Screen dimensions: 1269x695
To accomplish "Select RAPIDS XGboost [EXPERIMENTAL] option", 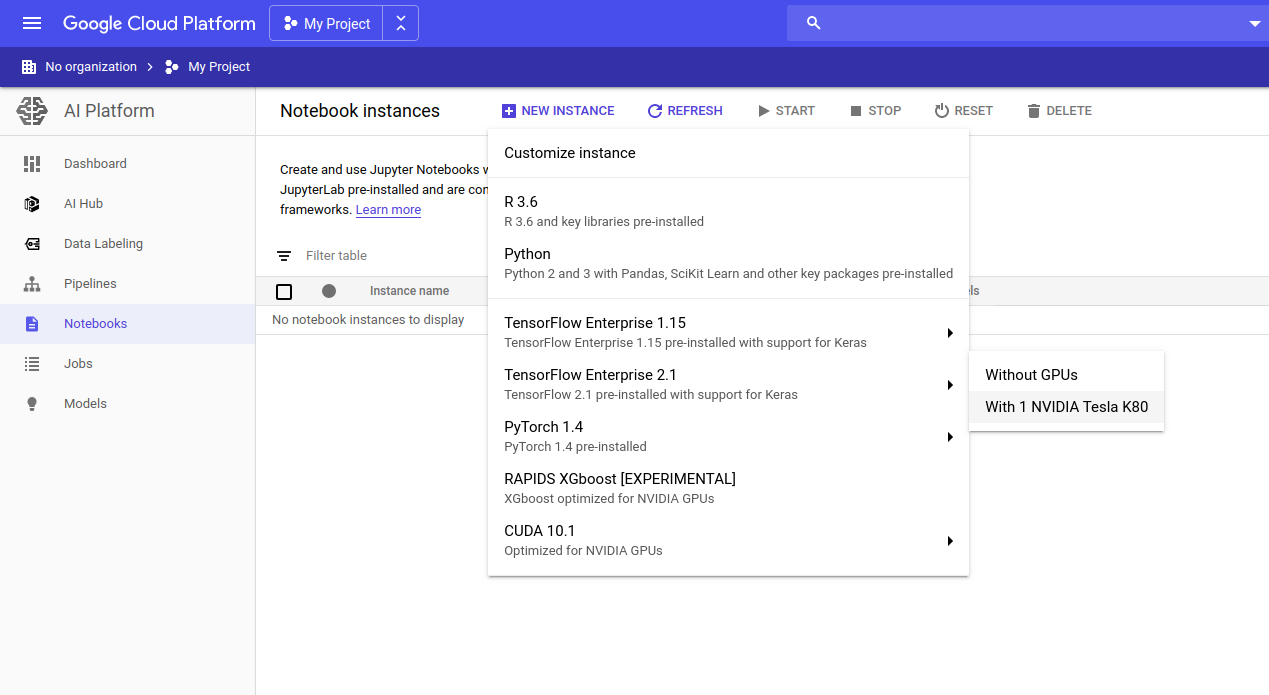I will coord(728,489).
